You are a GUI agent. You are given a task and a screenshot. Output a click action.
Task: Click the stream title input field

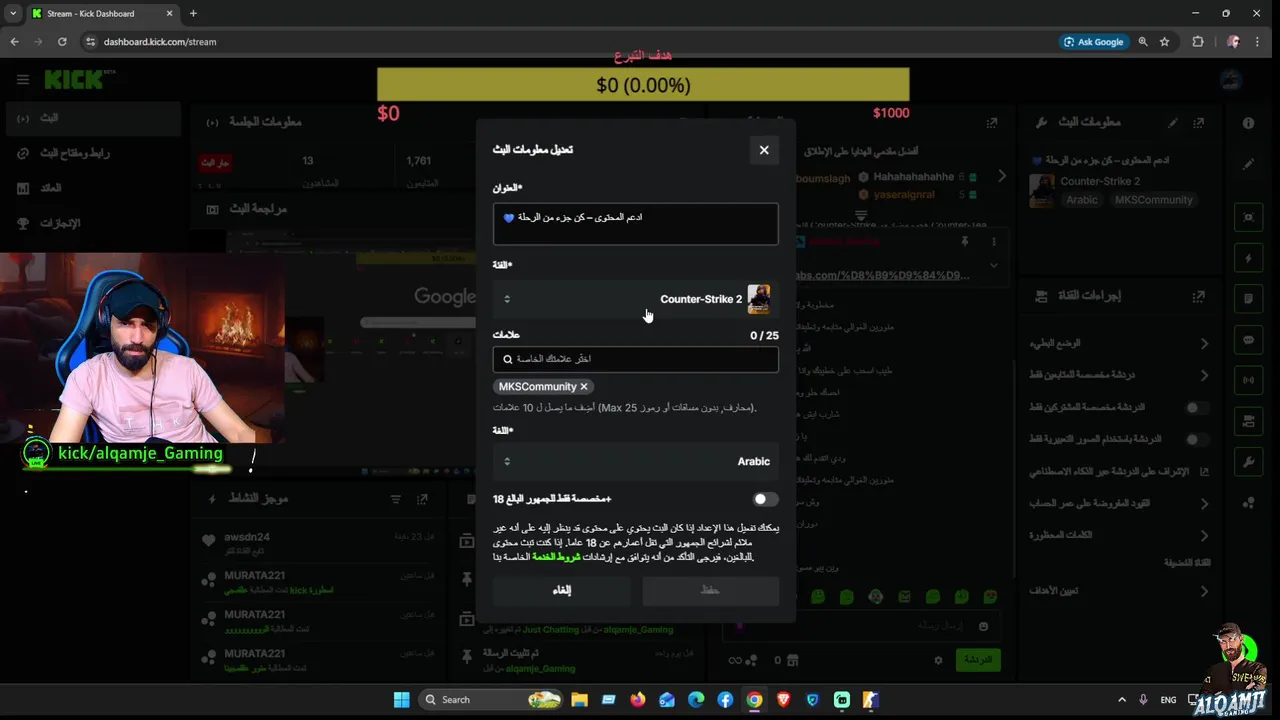pyautogui.click(x=635, y=224)
